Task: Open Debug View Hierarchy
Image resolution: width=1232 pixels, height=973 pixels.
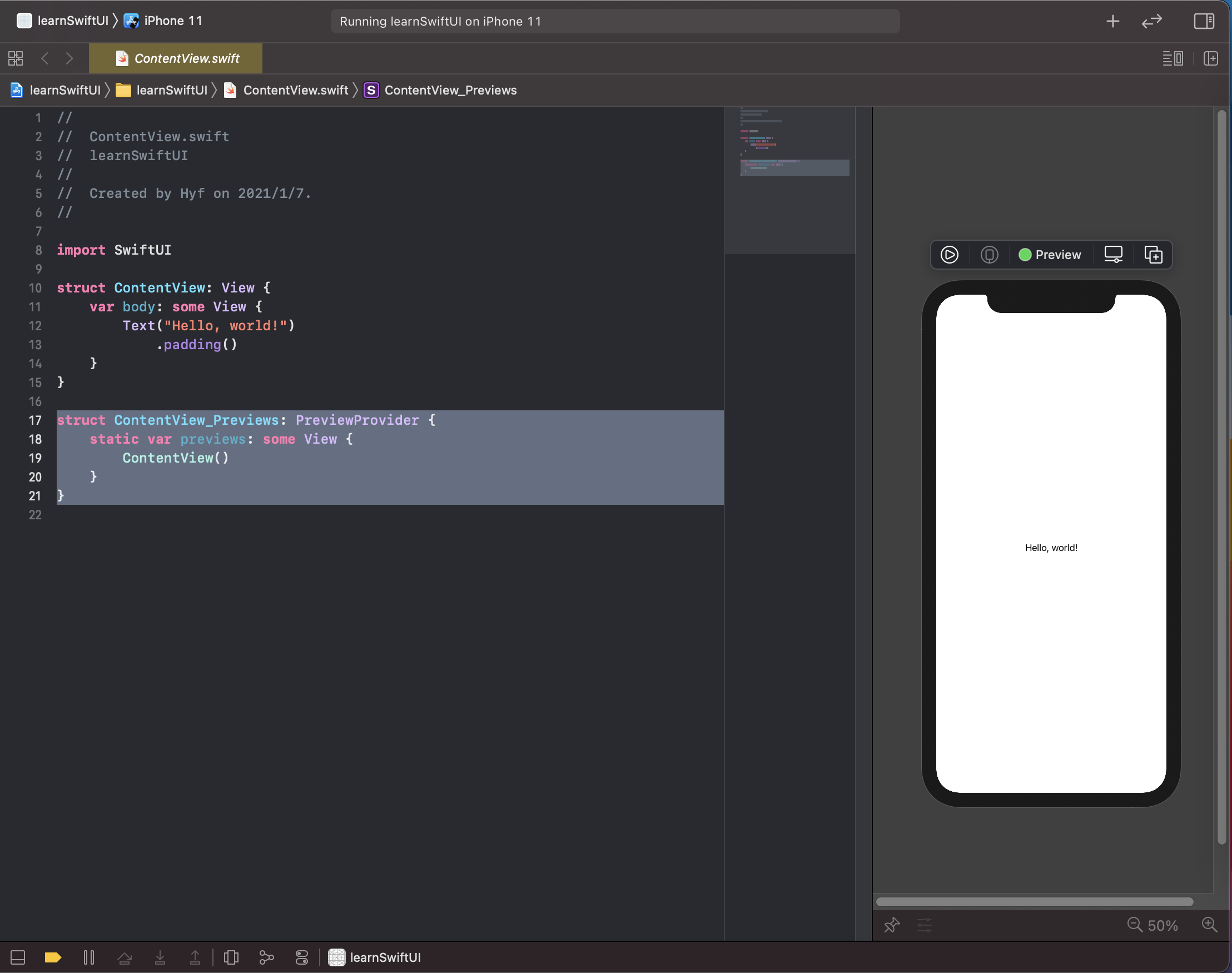Action: tap(231, 957)
